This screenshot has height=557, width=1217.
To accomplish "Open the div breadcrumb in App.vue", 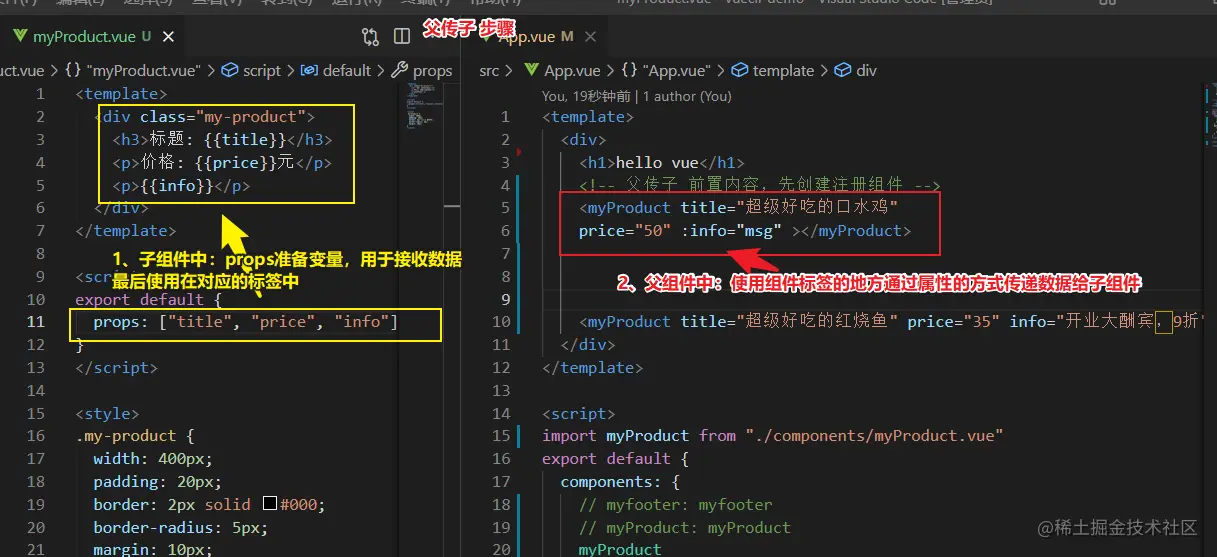I will tap(855, 71).
